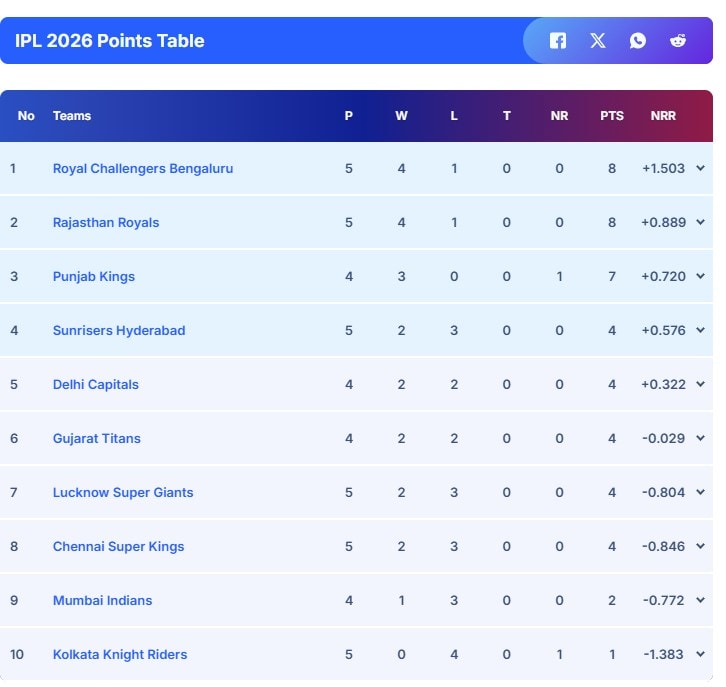The width and height of the screenshot is (726, 687).
Task: Expand Rajasthan Royals row chevron
Action: [700, 223]
